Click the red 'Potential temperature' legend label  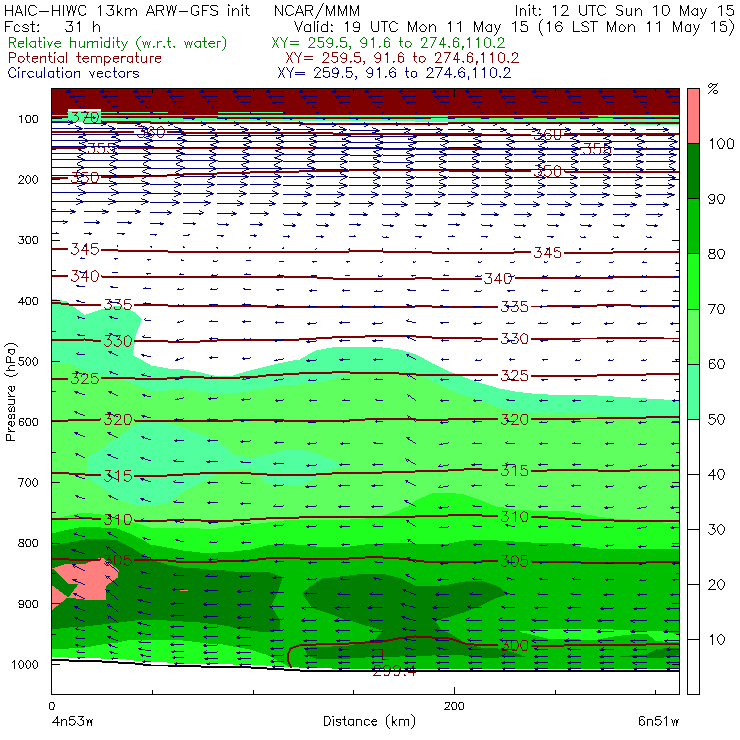(x=84, y=58)
